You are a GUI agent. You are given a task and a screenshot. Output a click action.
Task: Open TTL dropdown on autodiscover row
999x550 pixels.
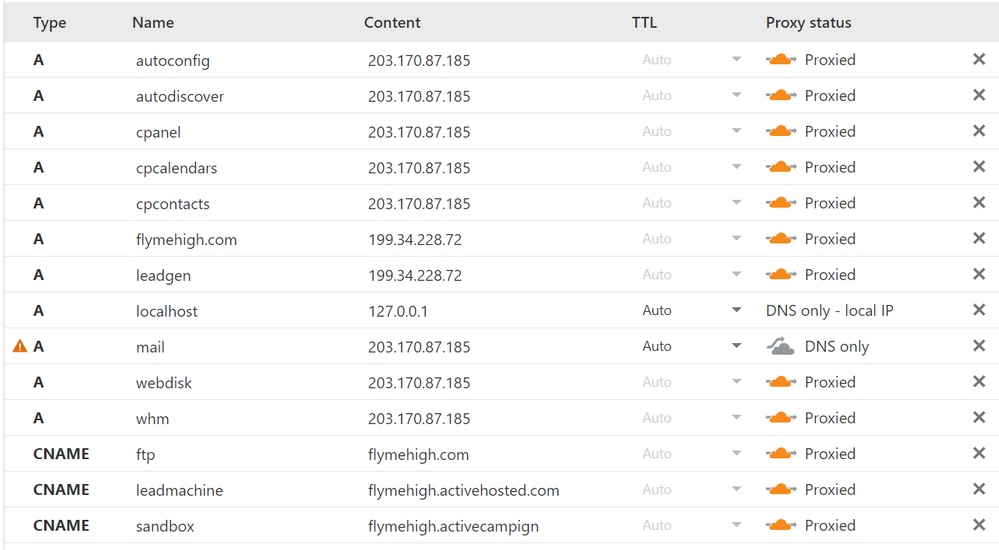pos(737,96)
